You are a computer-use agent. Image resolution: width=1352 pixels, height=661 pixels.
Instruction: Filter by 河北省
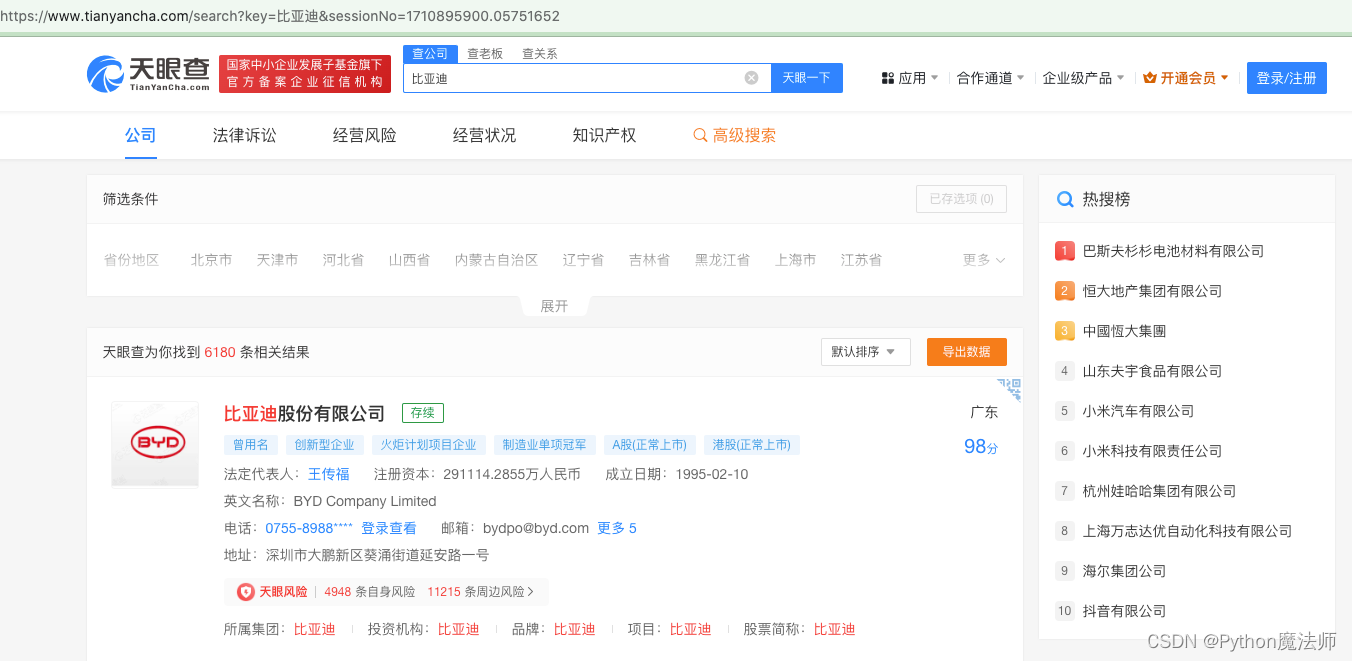(x=343, y=260)
